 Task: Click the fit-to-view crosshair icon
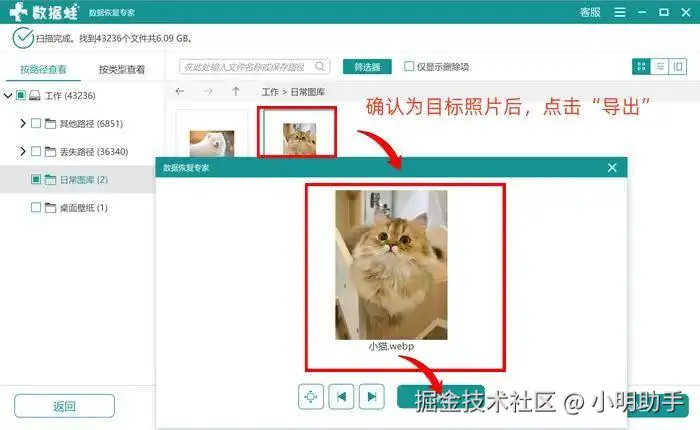tap(311, 397)
